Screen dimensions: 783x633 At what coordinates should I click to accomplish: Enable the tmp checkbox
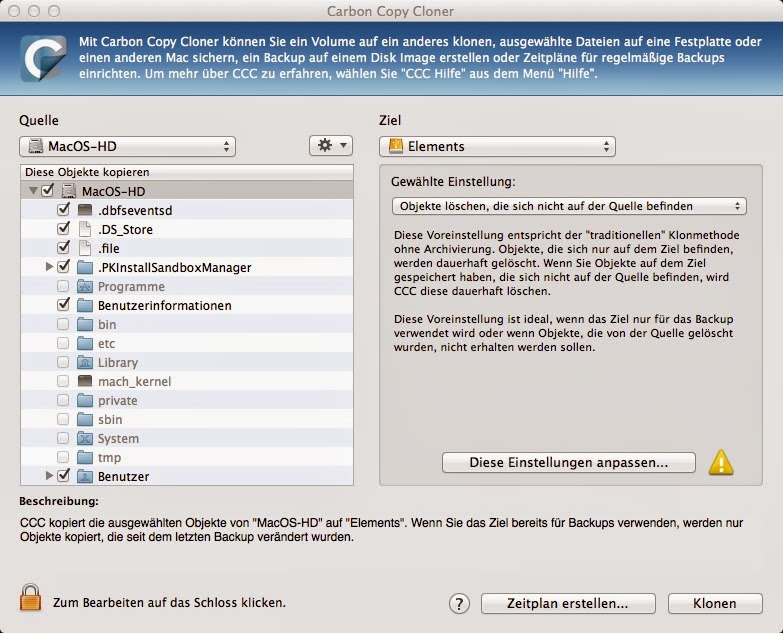pos(63,457)
